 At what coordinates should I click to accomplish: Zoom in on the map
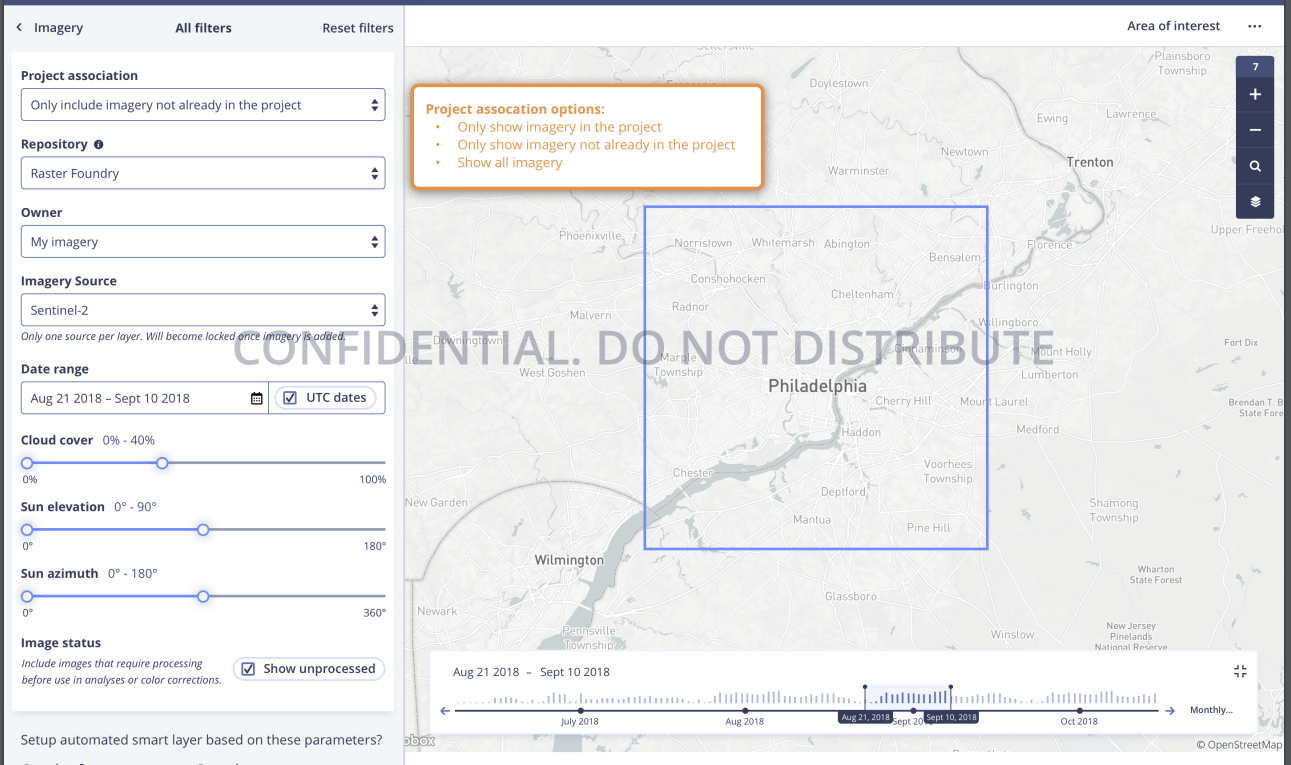[1255, 95]
